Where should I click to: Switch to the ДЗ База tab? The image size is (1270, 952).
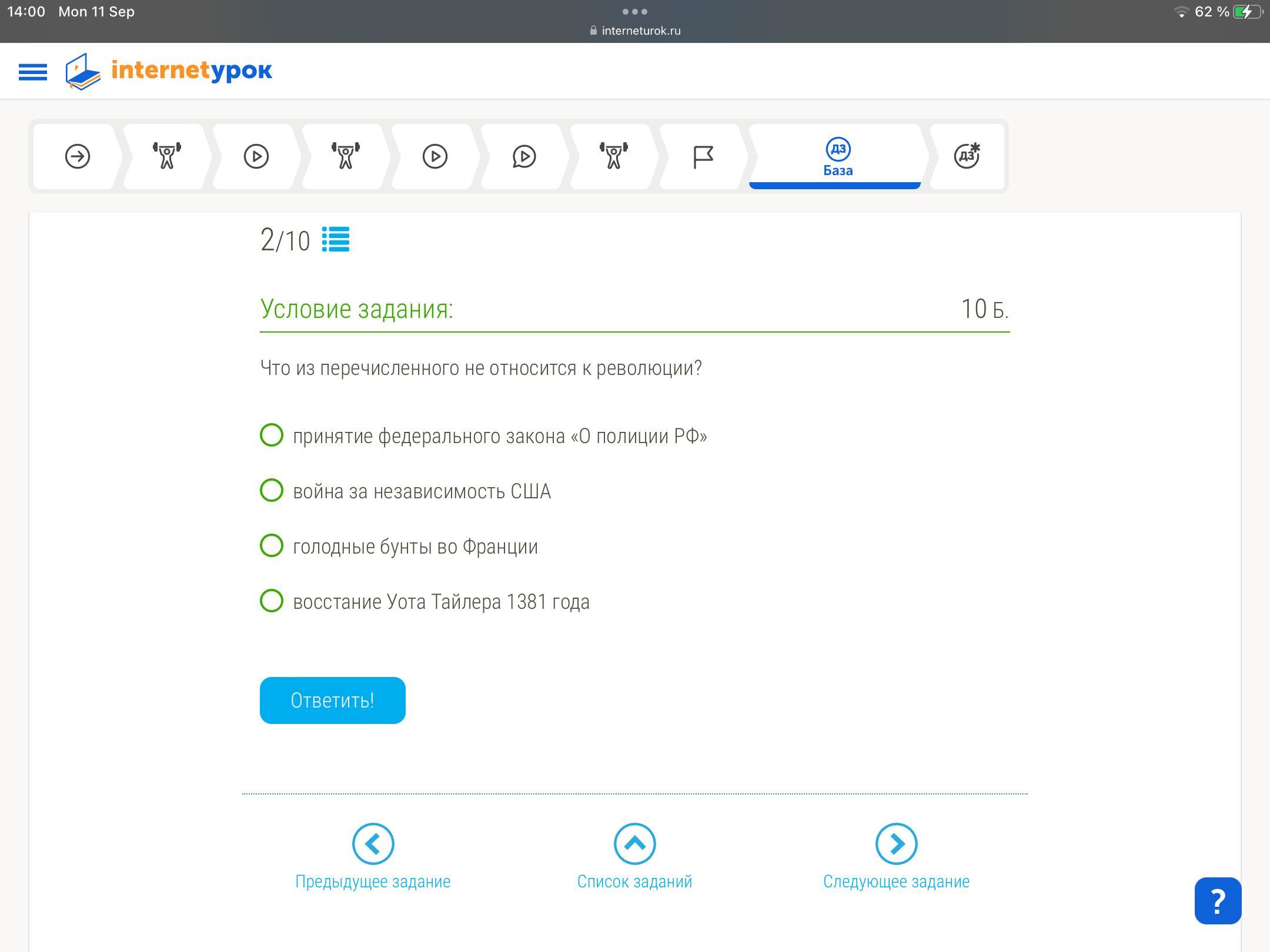(x=837, y=157)
